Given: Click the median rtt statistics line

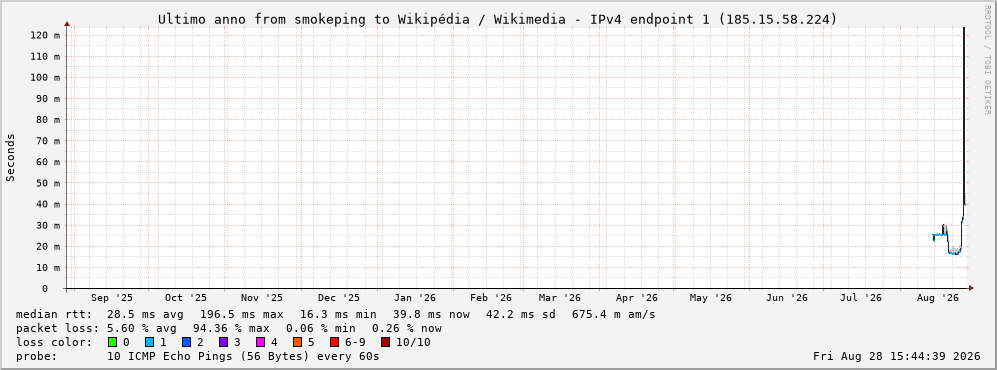Looking at the screenshot, I should (335, 314).
